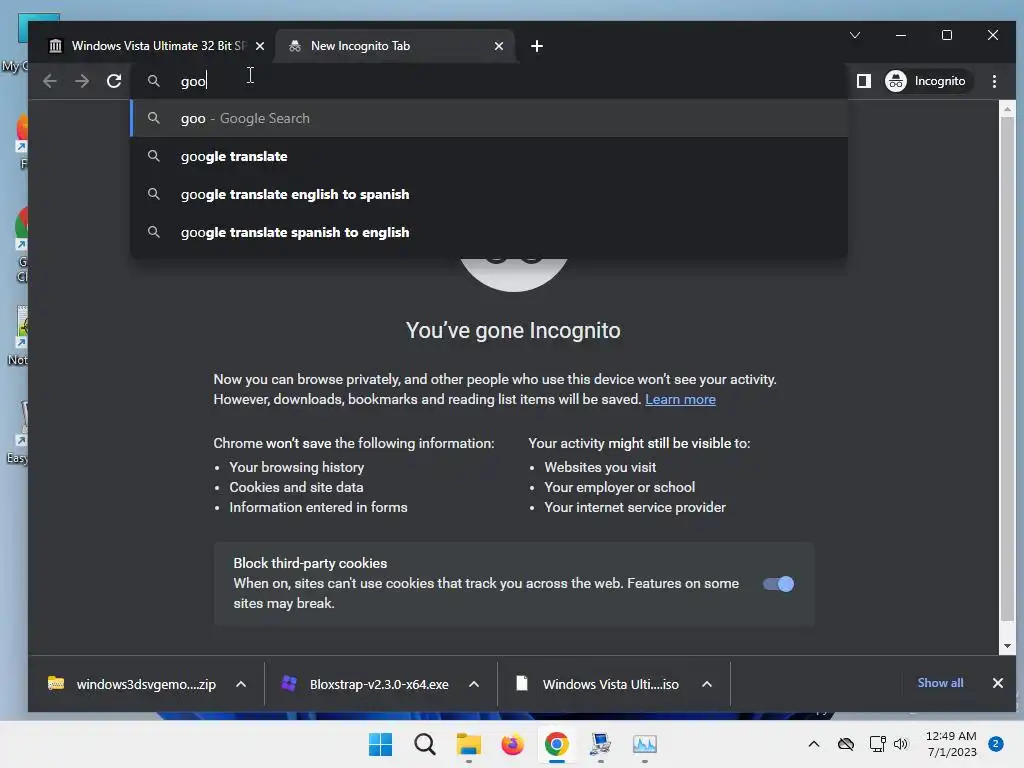This screenshot has height=768, width=1024.
Task: Click in the address bar containing 'goo'
Action: 490,81
